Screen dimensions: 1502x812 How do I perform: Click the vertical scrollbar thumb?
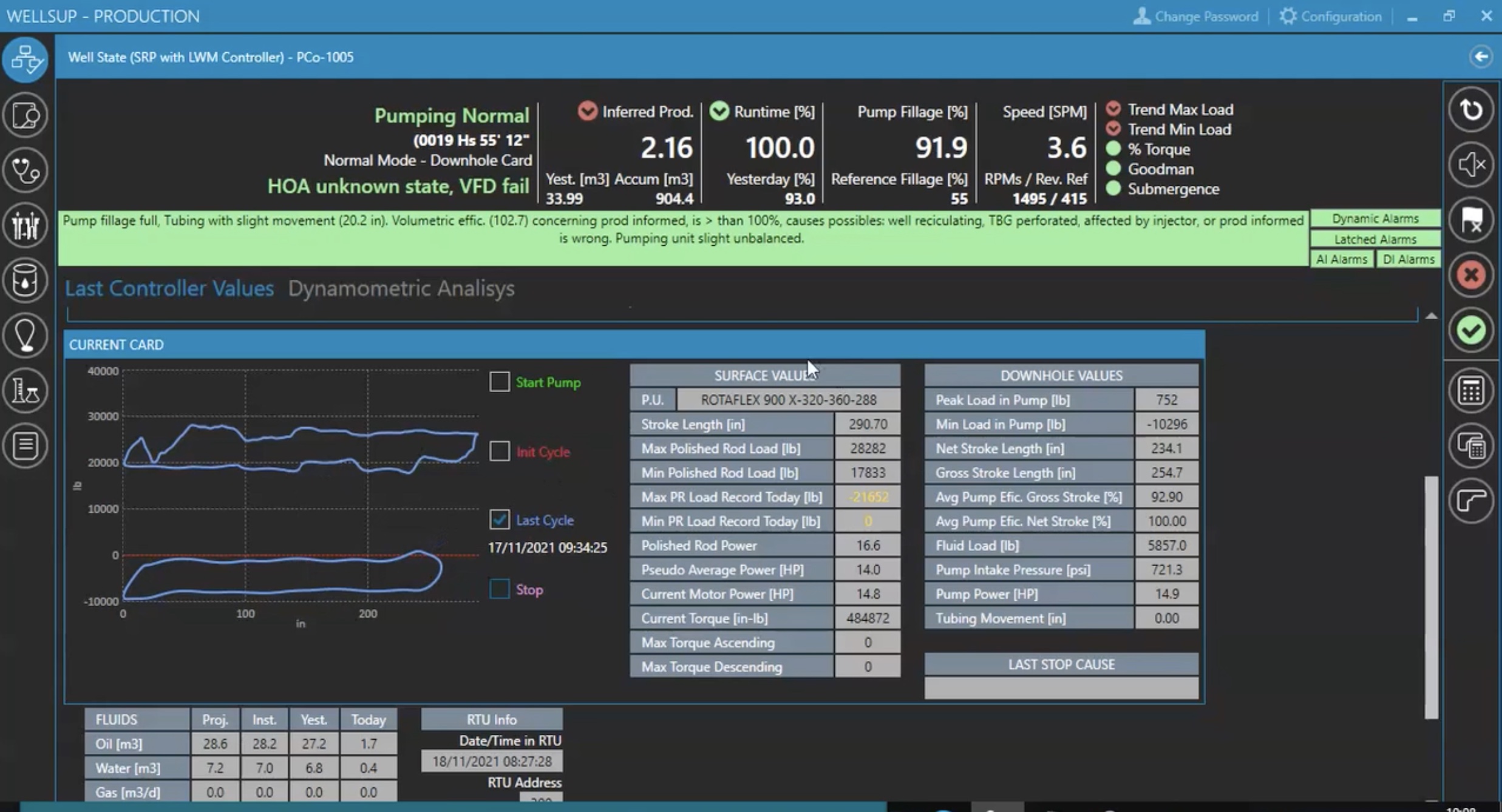pos(1431,597)
